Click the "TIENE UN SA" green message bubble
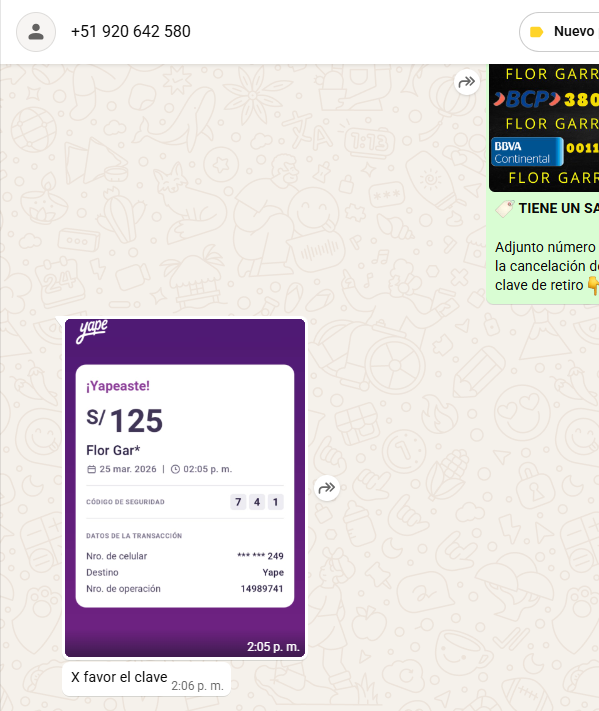Screen dimensions: 599x711 point(542,247)
